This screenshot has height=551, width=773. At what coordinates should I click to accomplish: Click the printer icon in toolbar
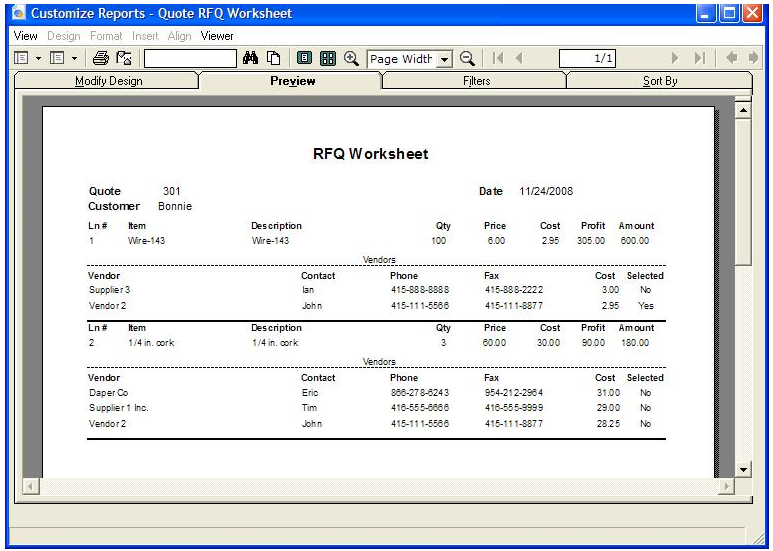point(102,60)
